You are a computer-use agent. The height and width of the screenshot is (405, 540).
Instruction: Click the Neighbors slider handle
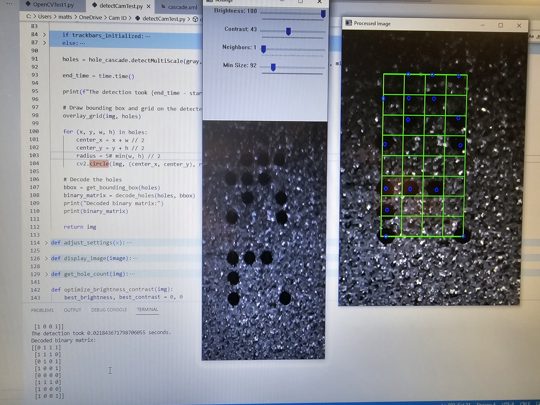[x=263, y=49]
